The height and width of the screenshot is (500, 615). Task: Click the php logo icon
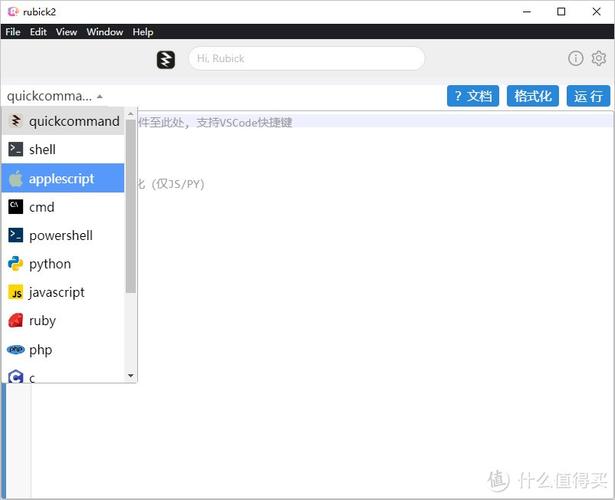[16, 349]
